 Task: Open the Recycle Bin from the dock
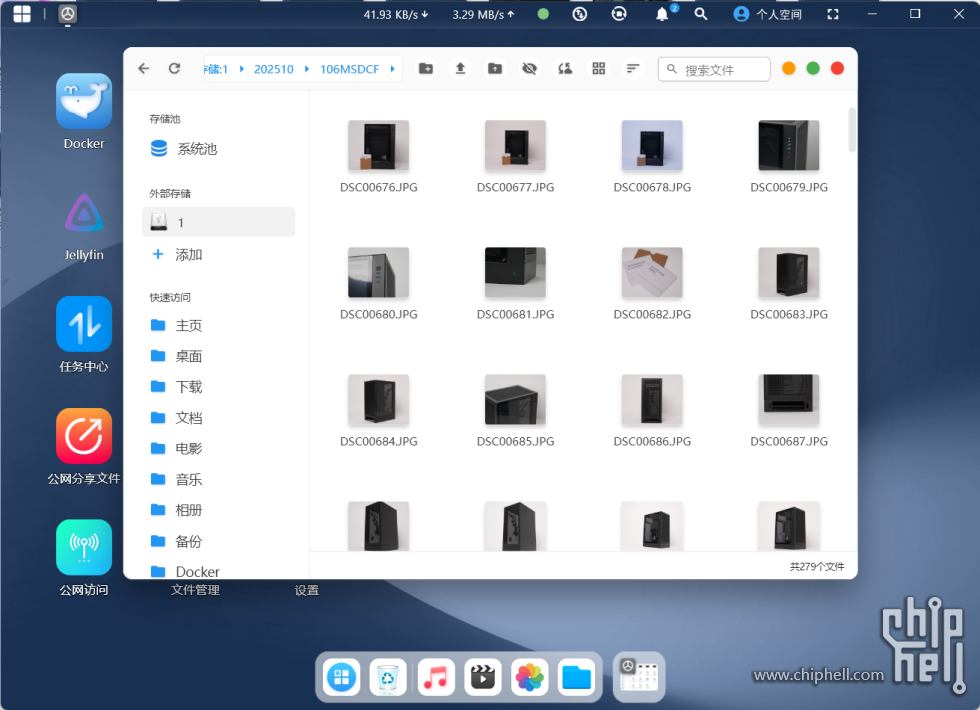(x=388, y=677)
